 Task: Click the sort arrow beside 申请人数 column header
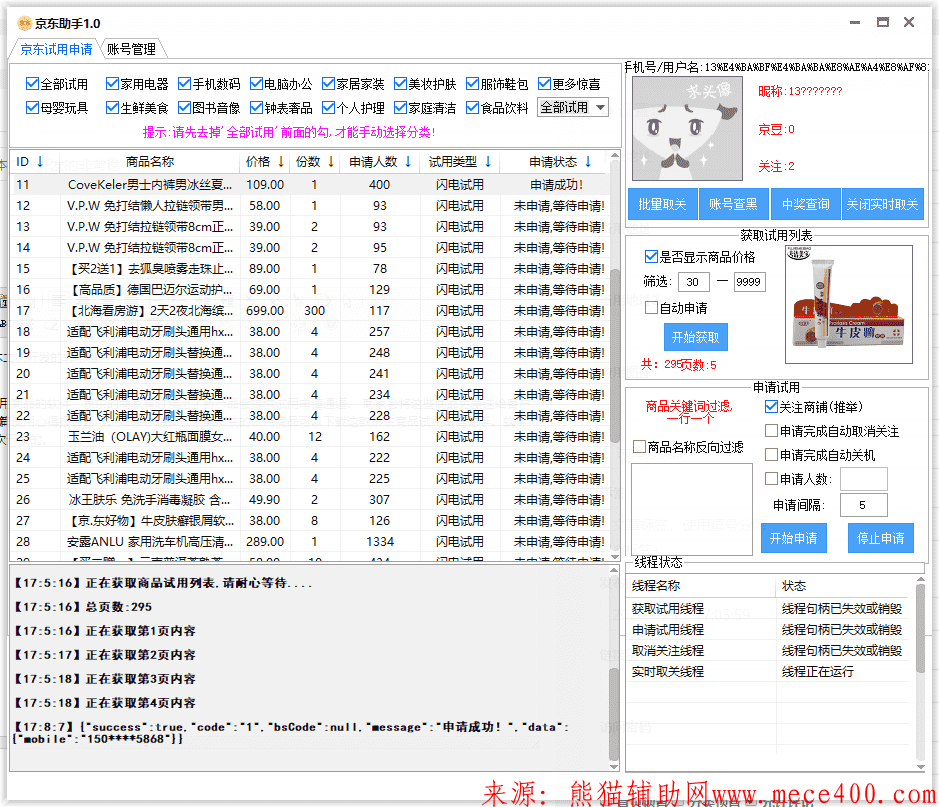pos(409,162)
